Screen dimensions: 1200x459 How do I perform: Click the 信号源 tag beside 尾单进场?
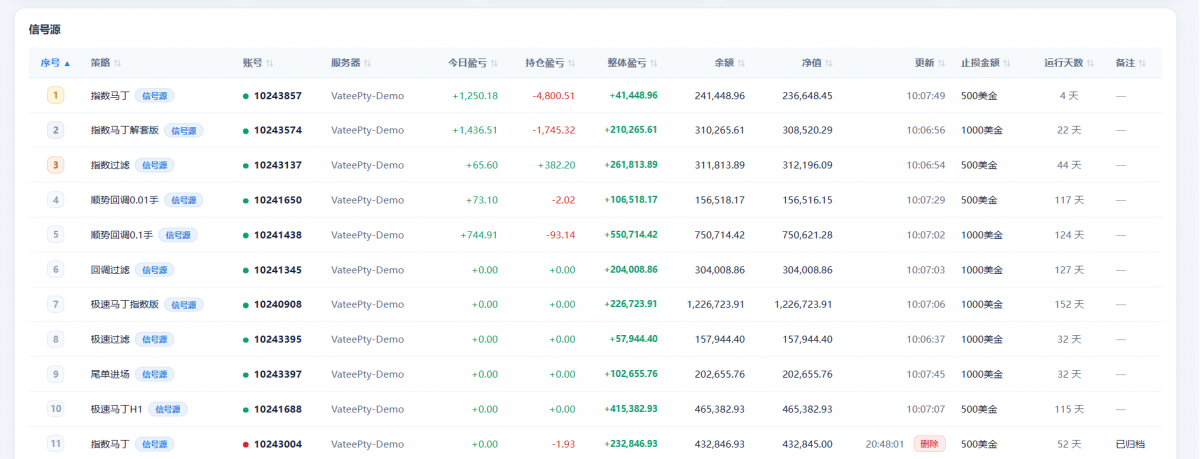[x=154, y=374]
